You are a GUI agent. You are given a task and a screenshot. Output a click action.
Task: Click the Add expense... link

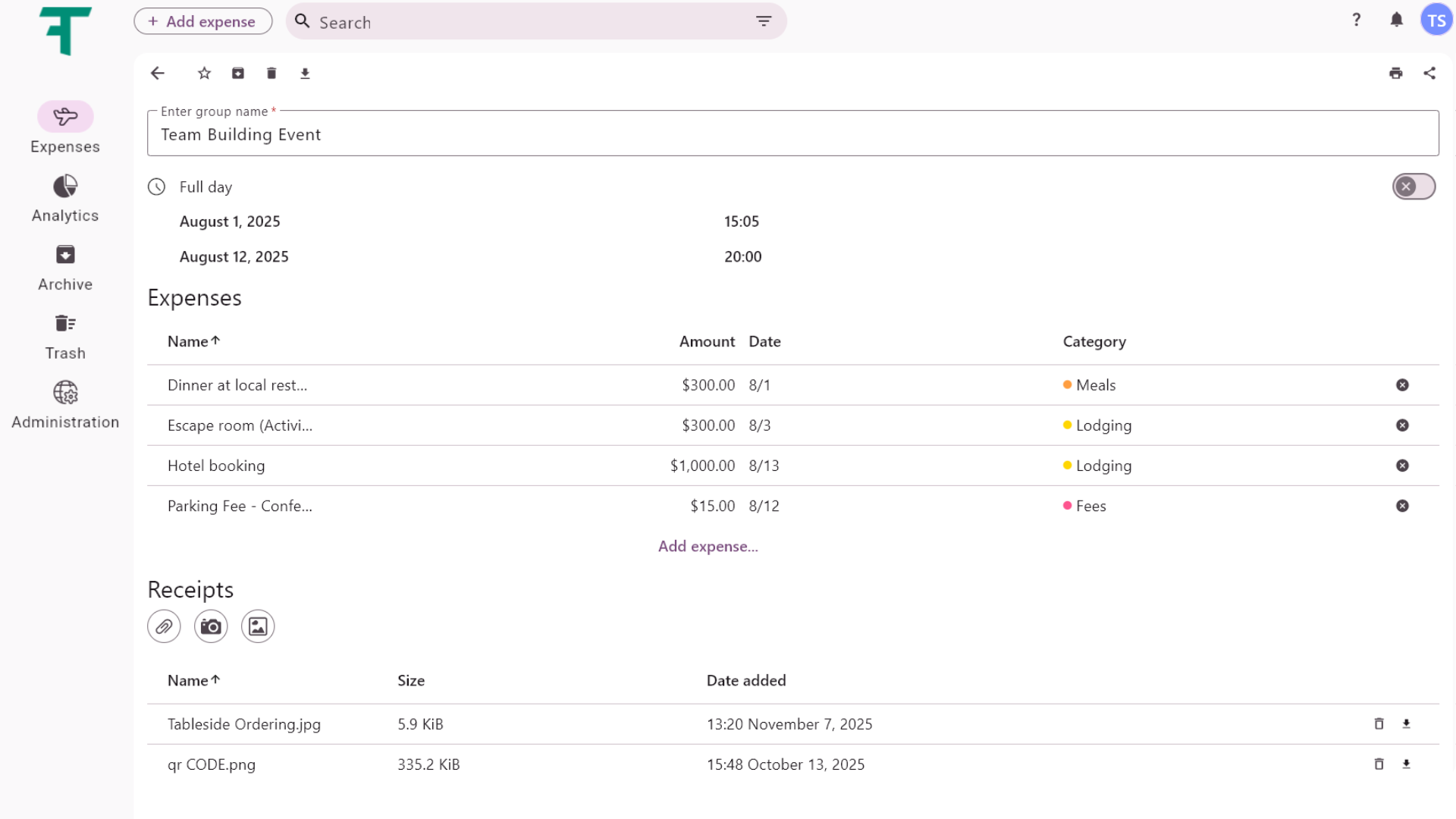point(708,546)
